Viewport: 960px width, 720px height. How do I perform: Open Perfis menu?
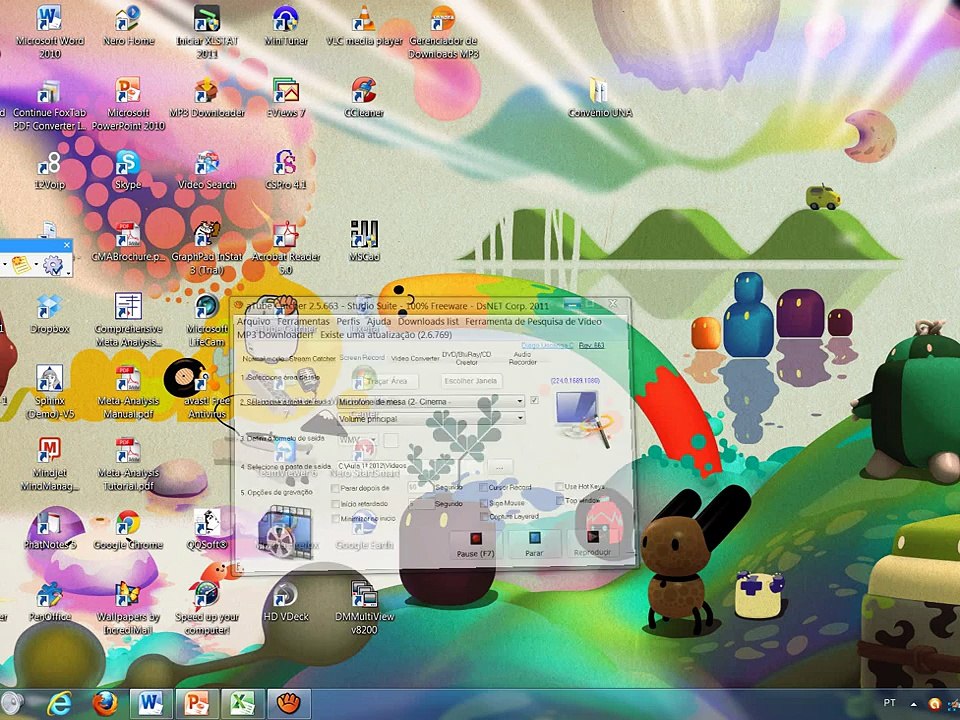pyautogui.click(x=348, y=321)
